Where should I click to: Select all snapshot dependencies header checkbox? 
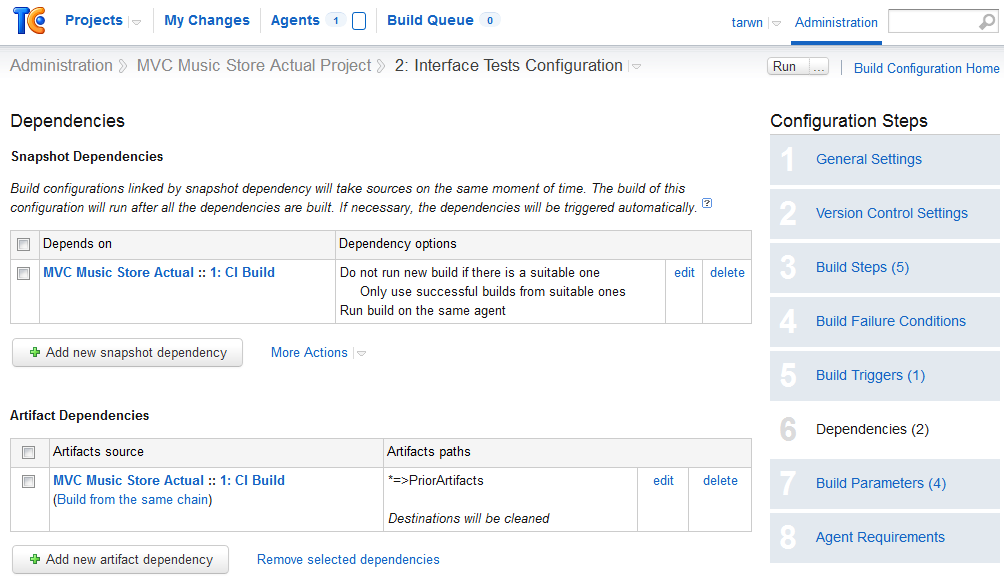click(x=24, y=244)
